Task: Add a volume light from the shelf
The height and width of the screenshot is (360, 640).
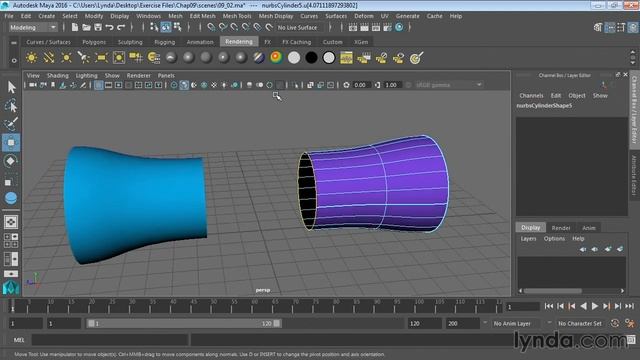Action: click(x=119, y=58)
